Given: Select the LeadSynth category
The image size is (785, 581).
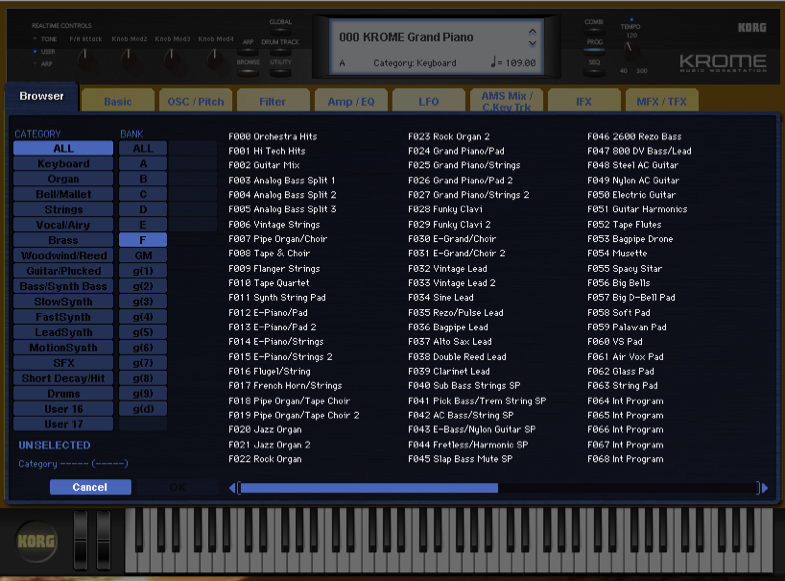Looking at the screenshot, I should pyautogui.click(x=63, y=332).
